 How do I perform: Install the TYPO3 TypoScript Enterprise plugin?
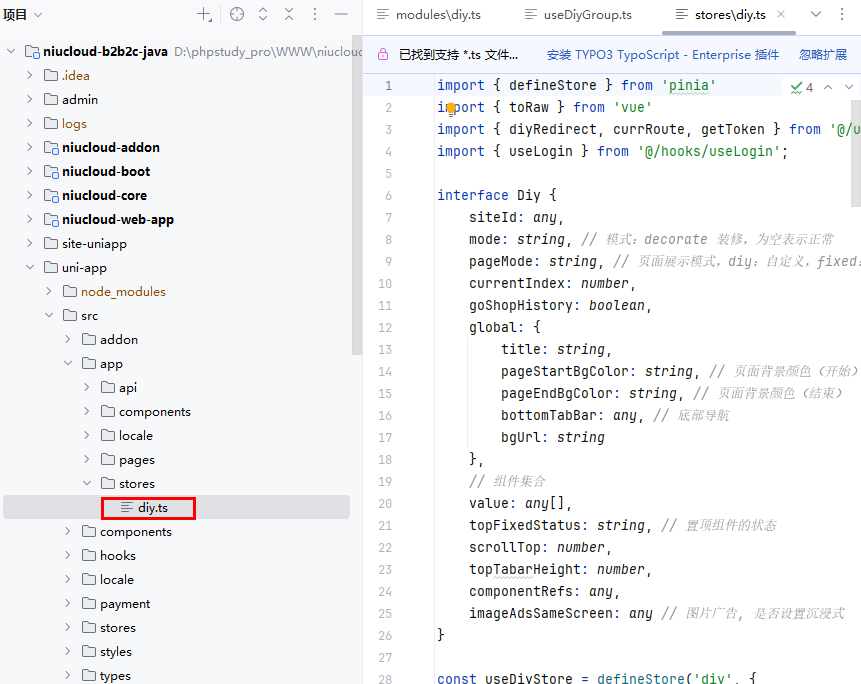coord(662,55)
